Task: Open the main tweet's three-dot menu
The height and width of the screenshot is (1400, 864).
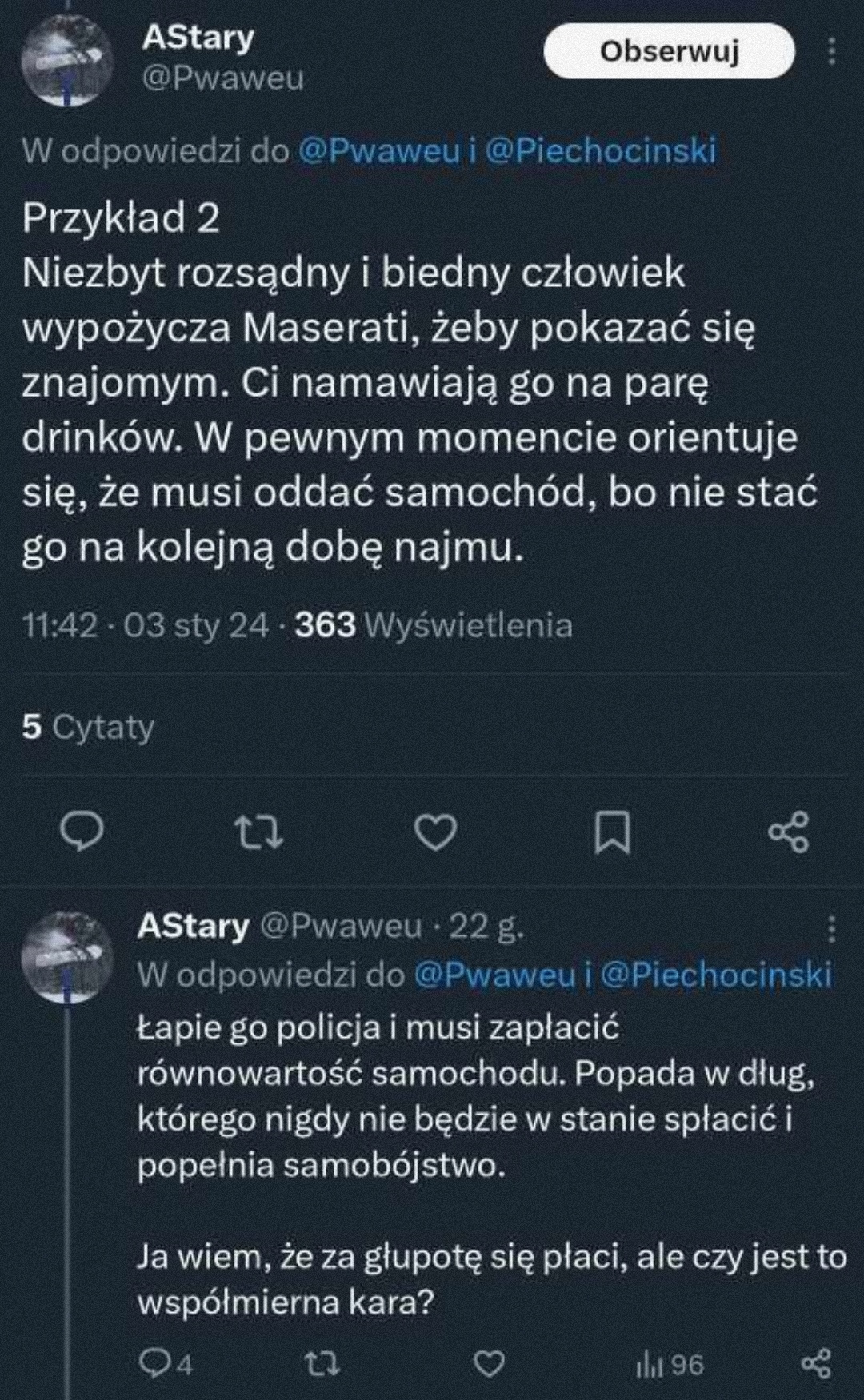Action: [x=832, y=51]
